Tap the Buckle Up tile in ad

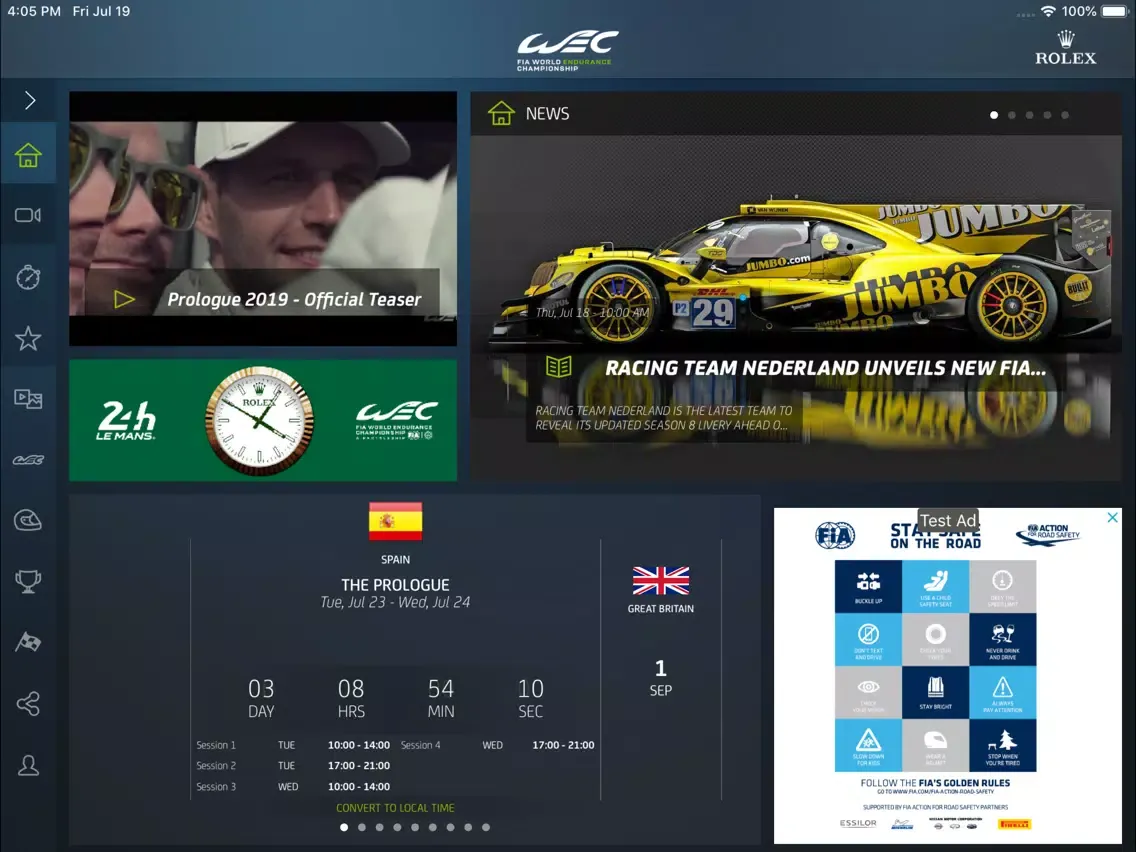tap(868, 586)
